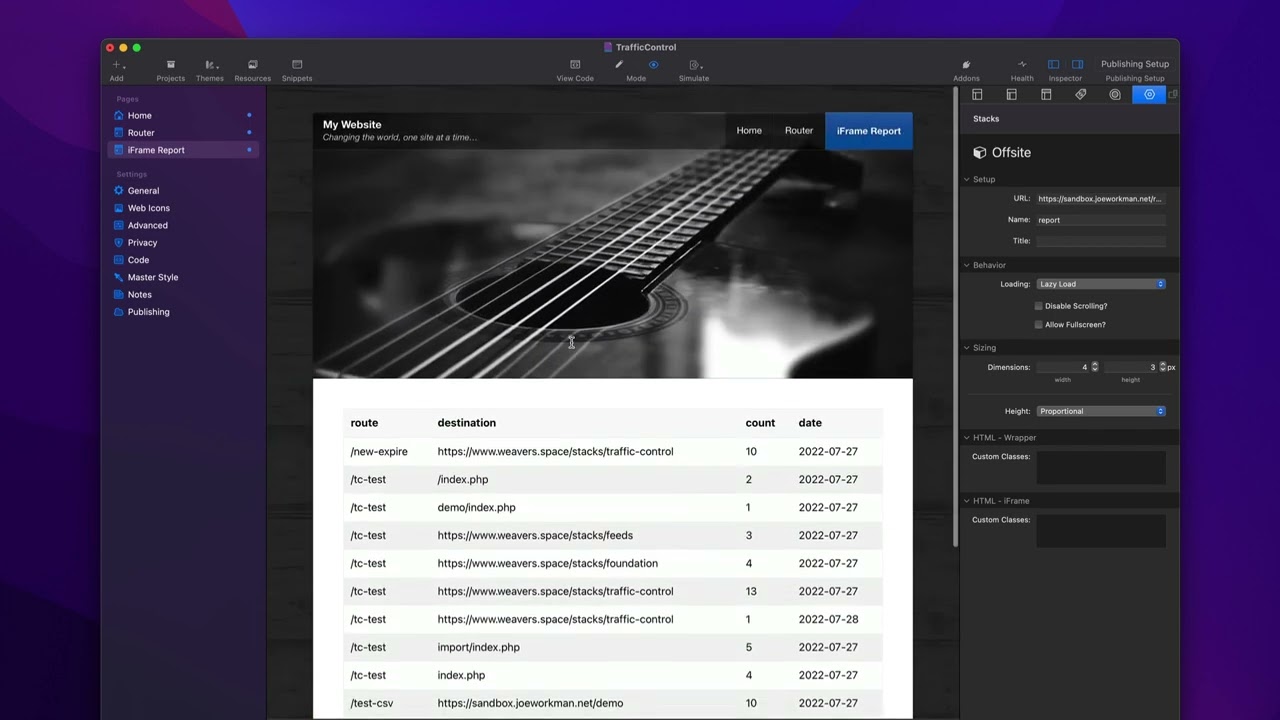Image resolution: width=1280 pixels, height=720 pixels.
Task: Click the stacks/feeds destination URL
Action: (x=535, y=535)
